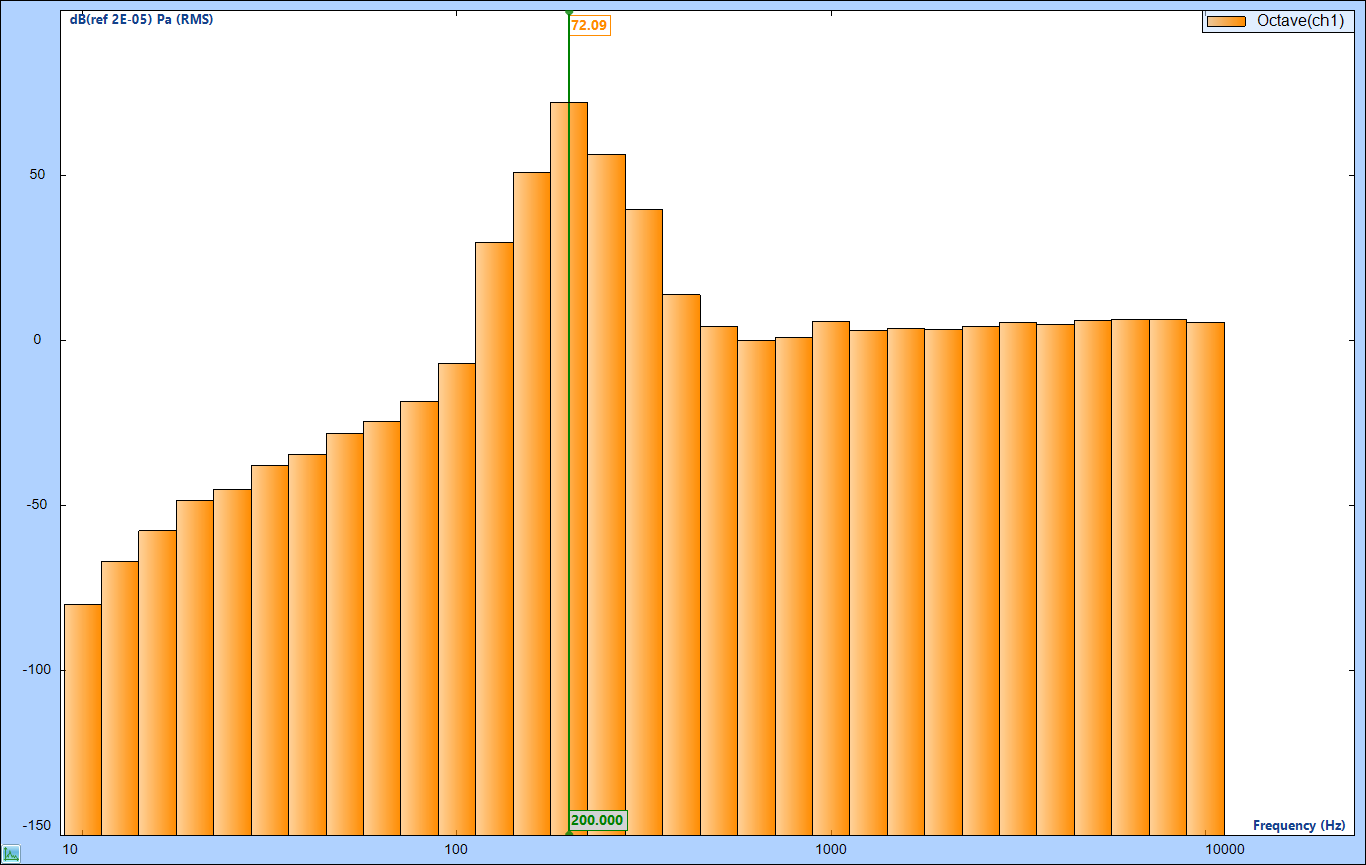
Task: Click the Frequency (Hz) axis label
Action: pos(1299,825)
